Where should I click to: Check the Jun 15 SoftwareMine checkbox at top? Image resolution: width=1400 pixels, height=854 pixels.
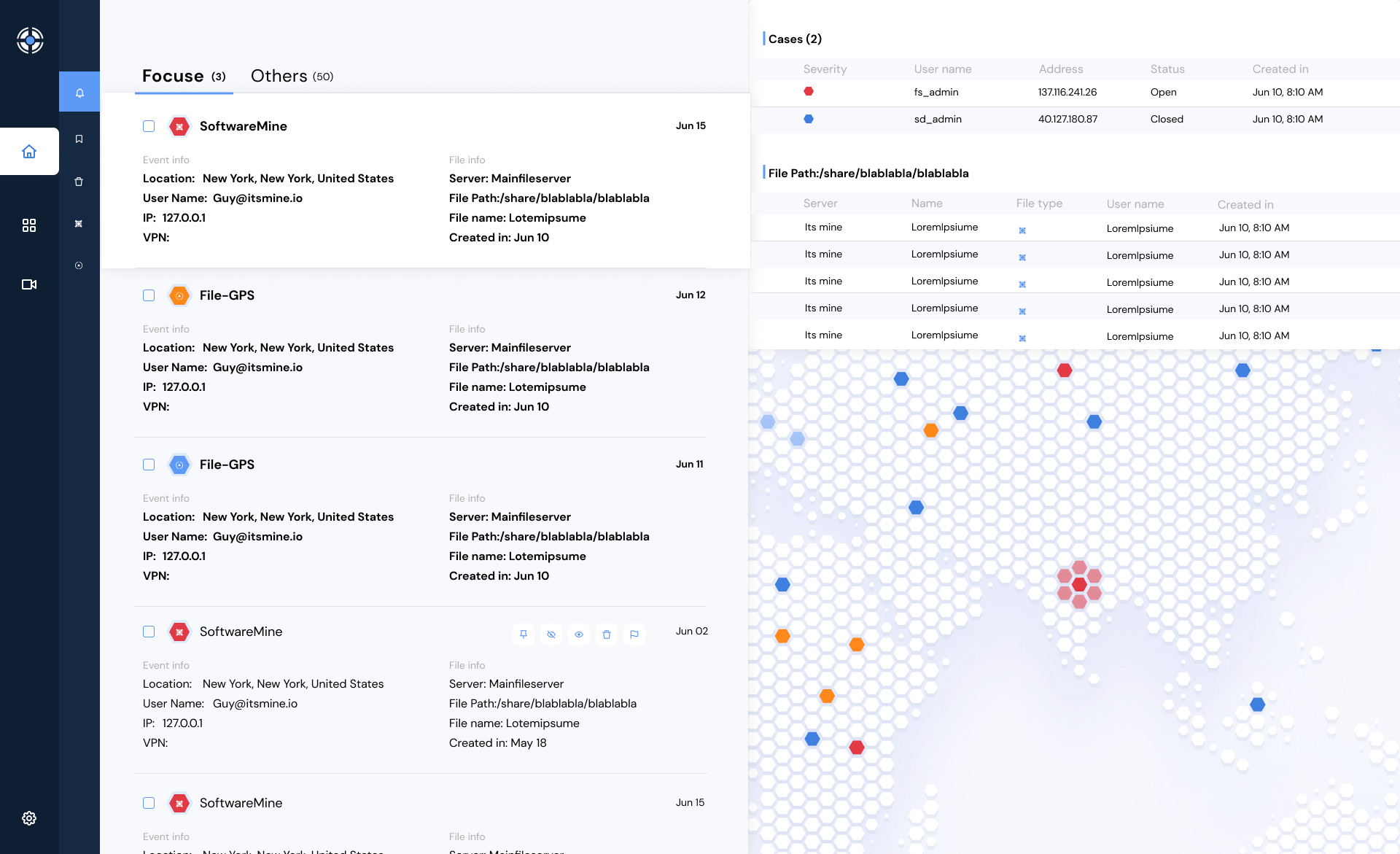click(149, 126)
